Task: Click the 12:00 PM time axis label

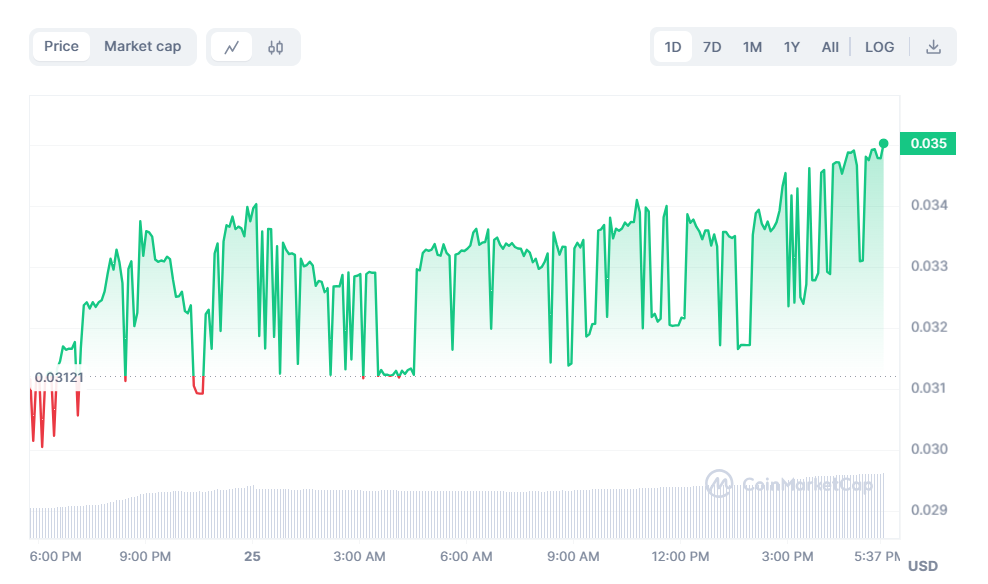Action: [680, 556]
